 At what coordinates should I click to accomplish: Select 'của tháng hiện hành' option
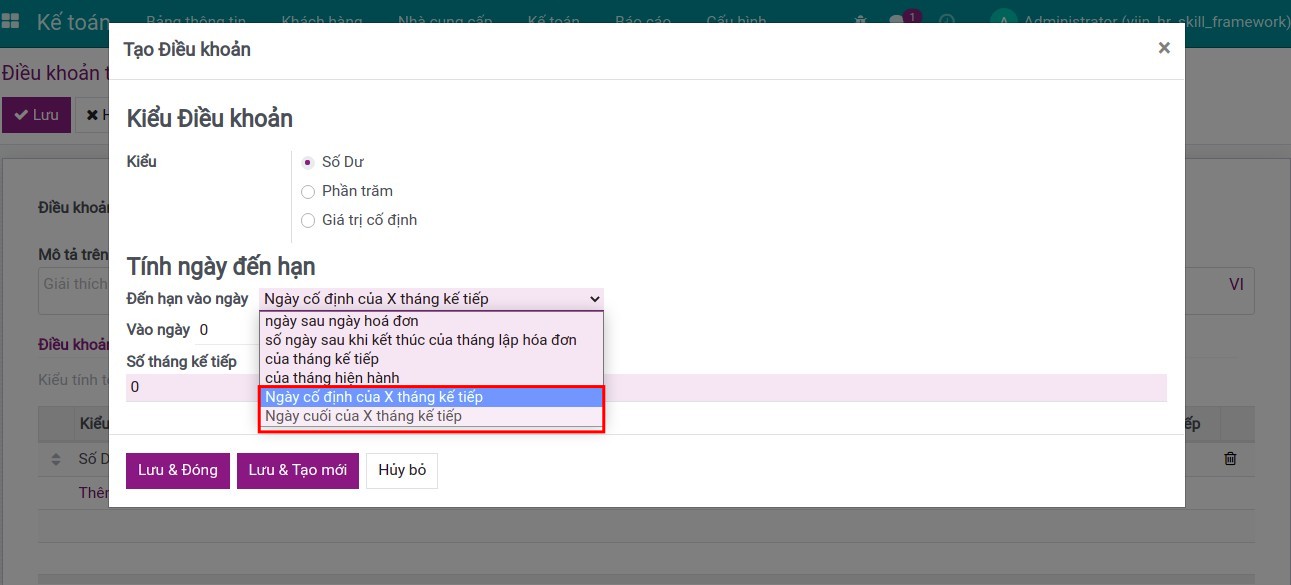coord(332,378)
